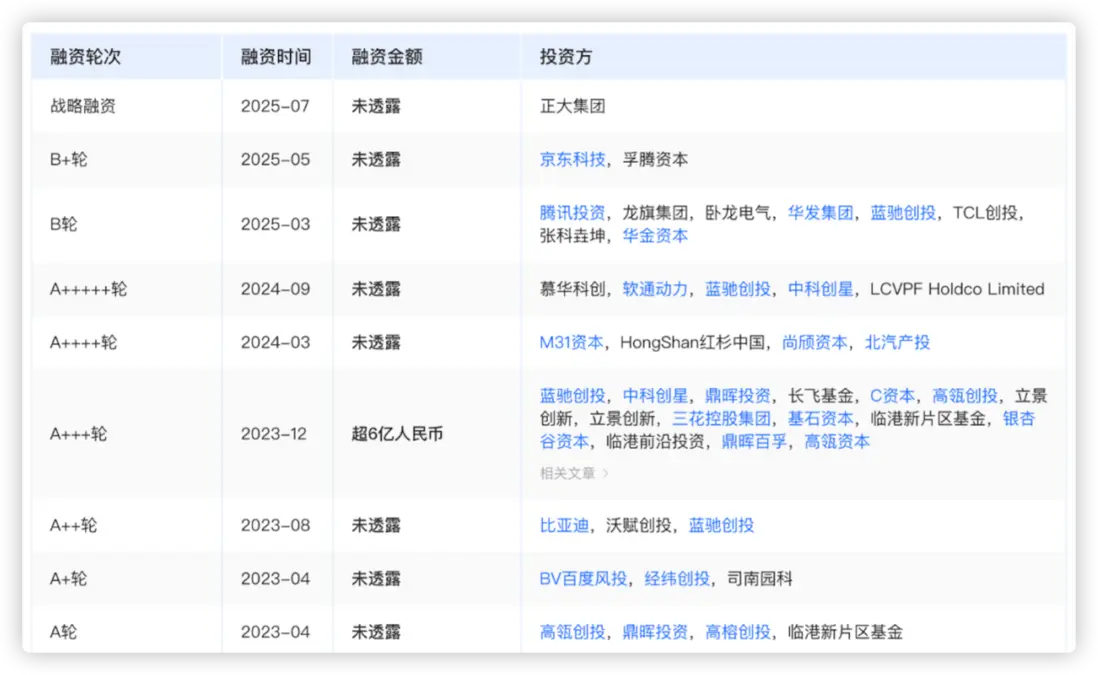Open 中科创星 link in the A+++++轮 row
The image size is (1098, 675).
point(820,289)
